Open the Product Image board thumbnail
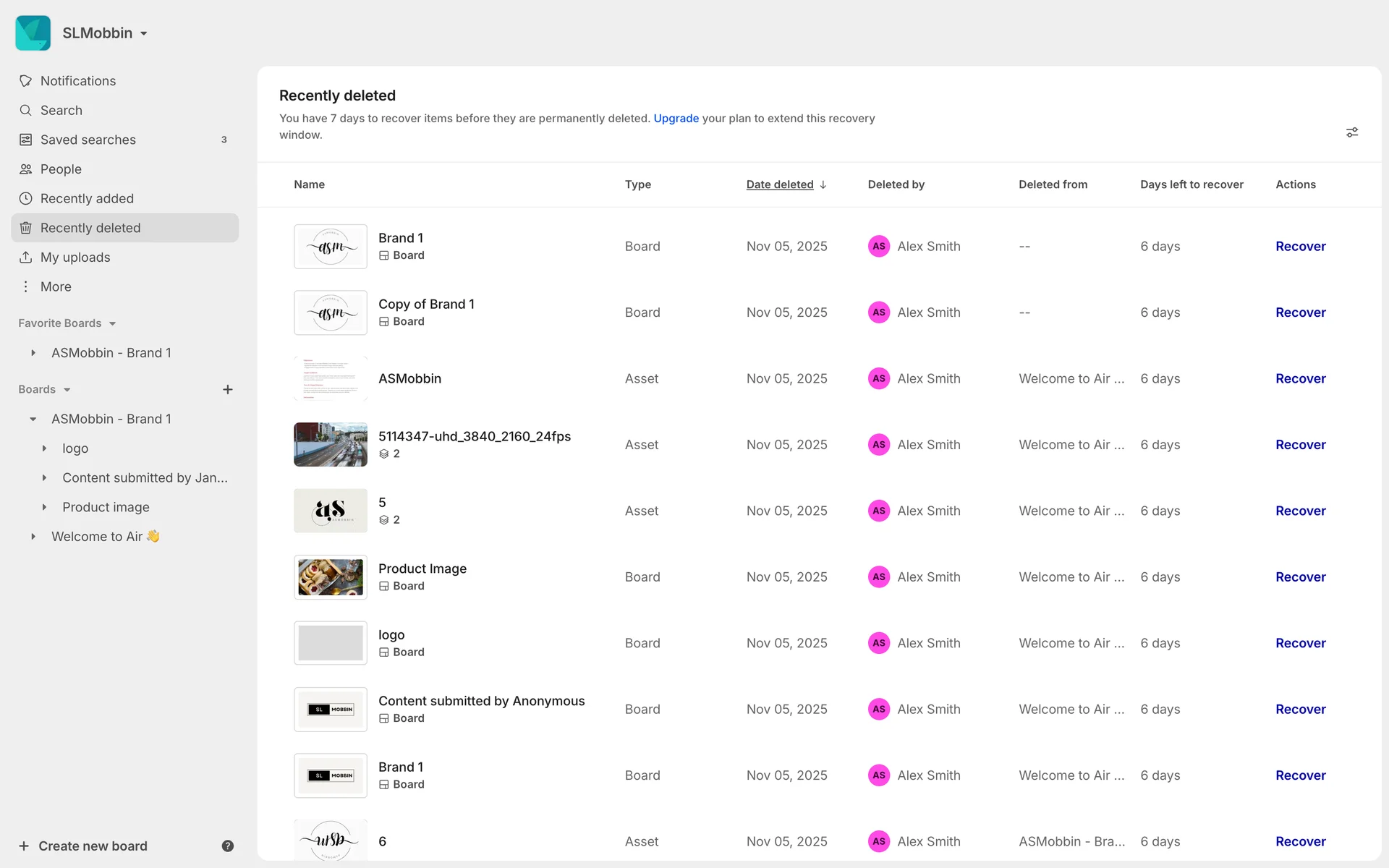 [331, 577]
